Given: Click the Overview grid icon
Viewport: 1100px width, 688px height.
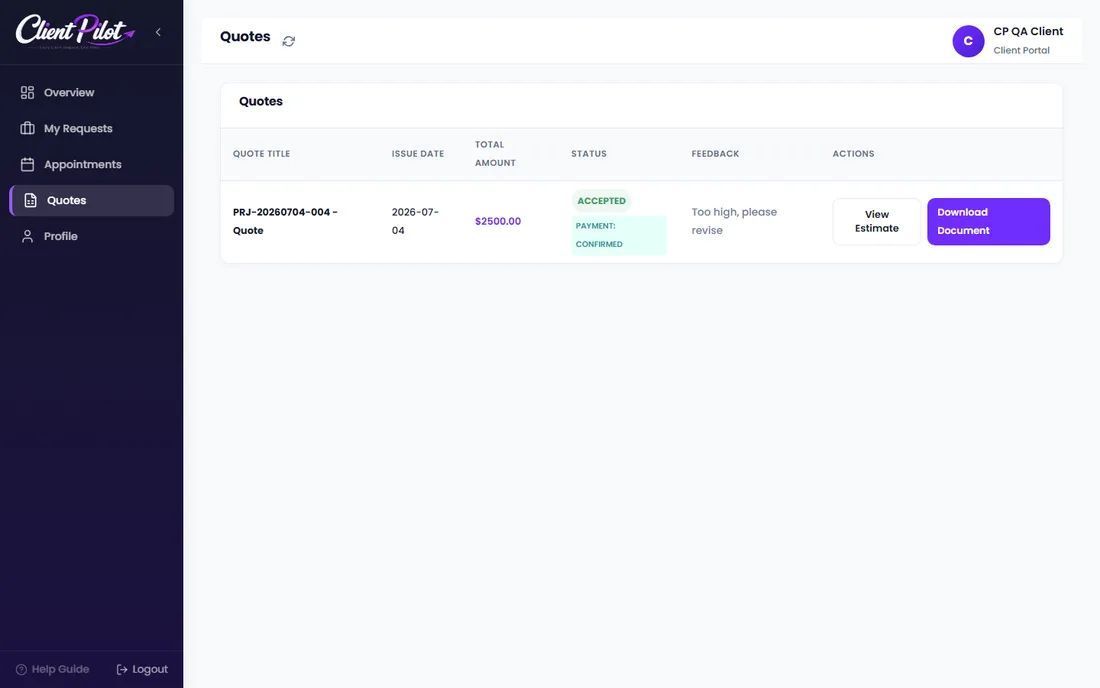Looking at the screenshot, I should tap(27, 93).
